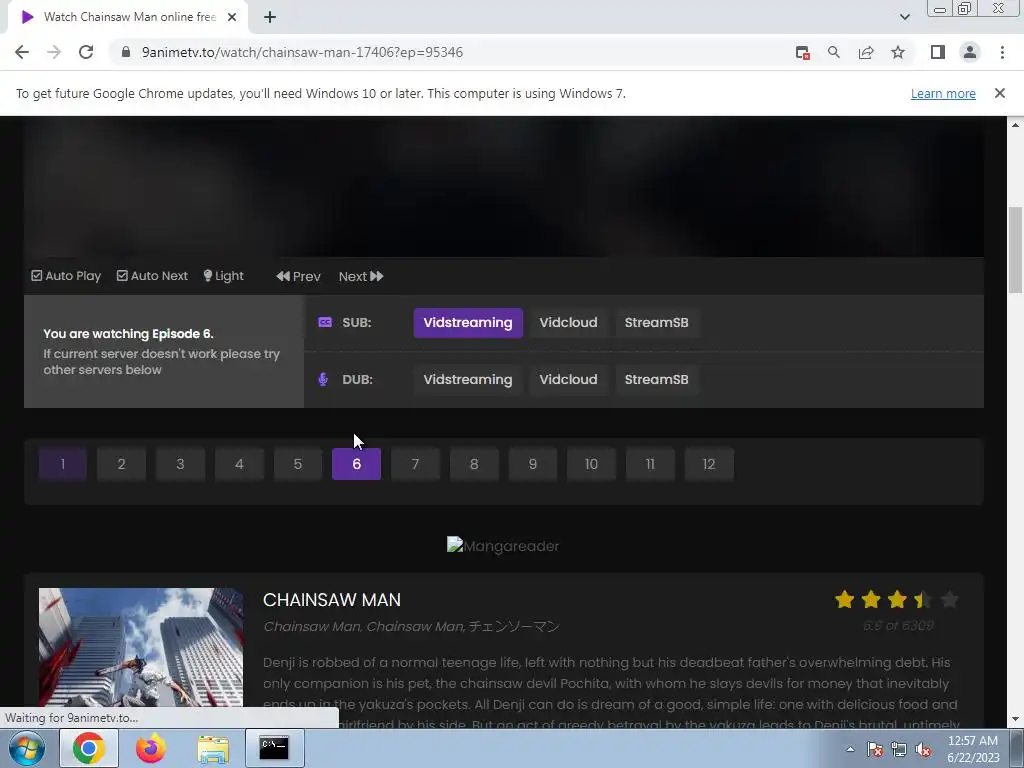This screenshot has width=1024, height=768.
Task: Open the taskbar clock and date
Action: (972, 749)
